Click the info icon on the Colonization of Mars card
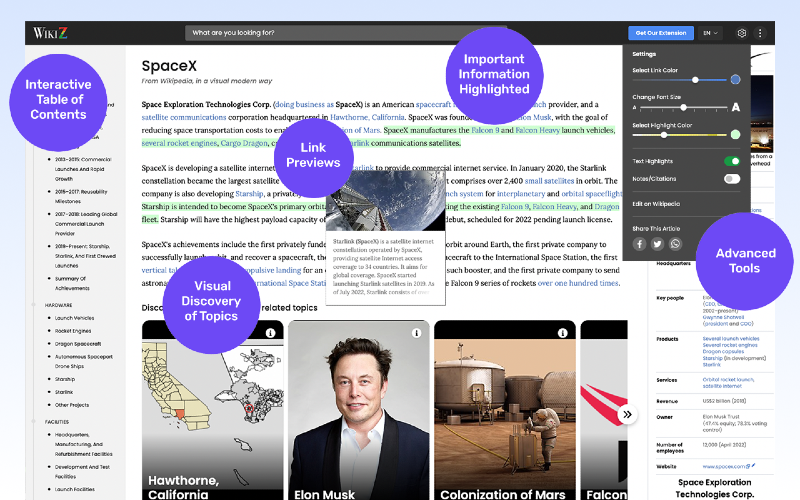 [x=562, y=333]
